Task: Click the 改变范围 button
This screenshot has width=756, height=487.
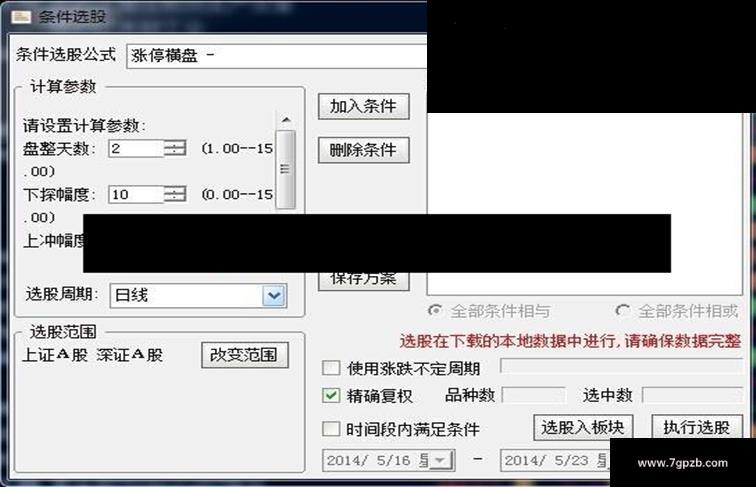Action: coord(245,355)
